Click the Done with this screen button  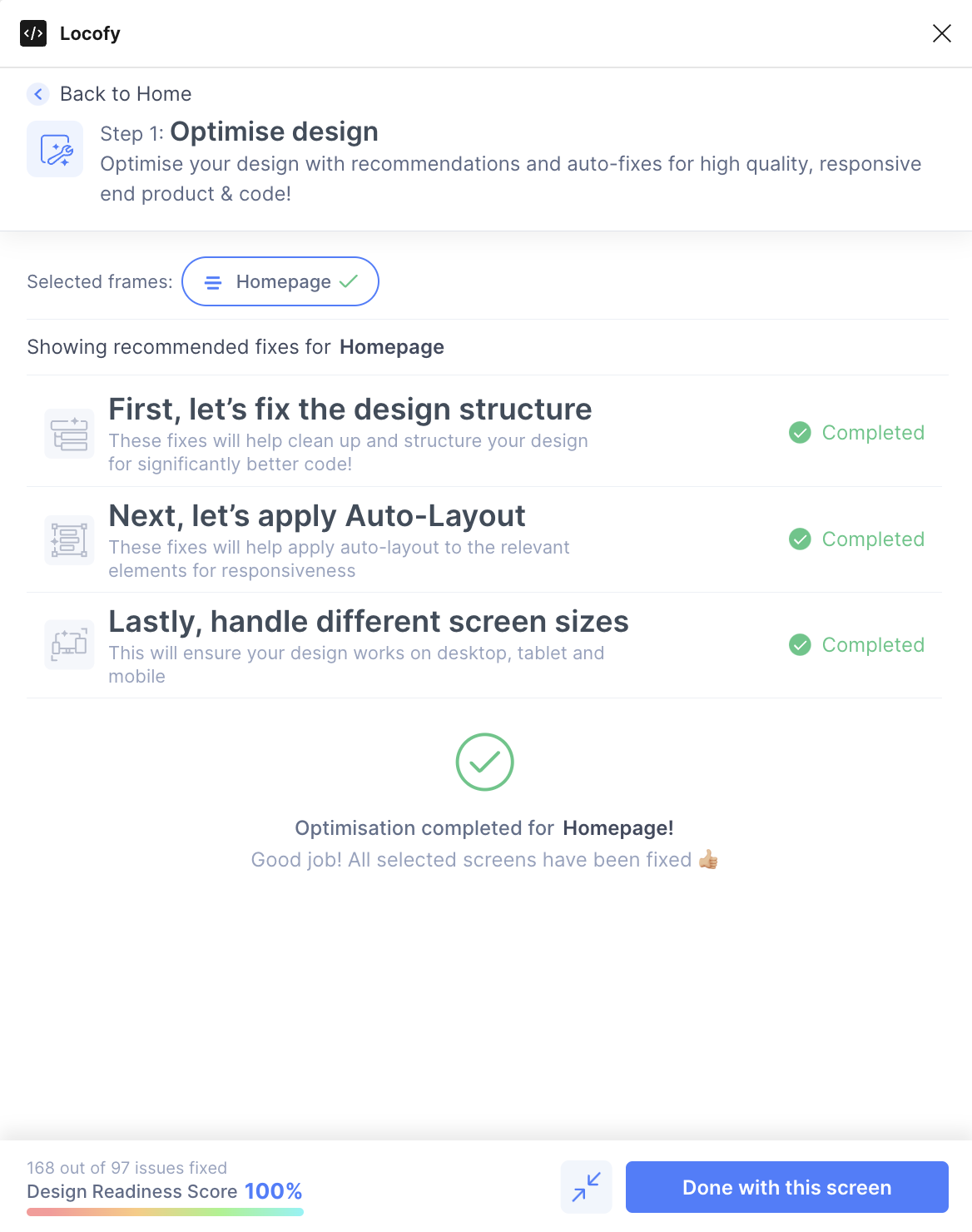(x=786, y=1187)
